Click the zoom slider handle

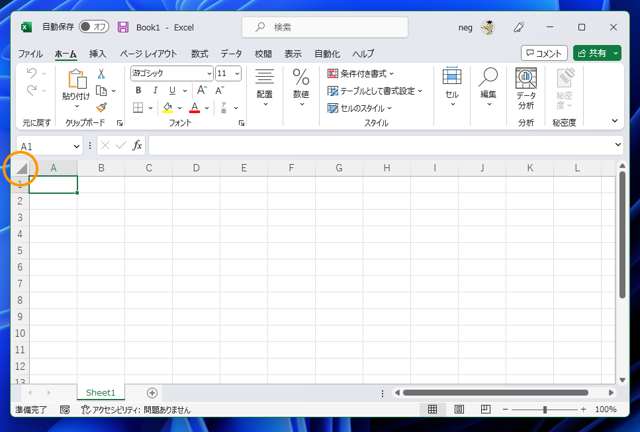544,410
